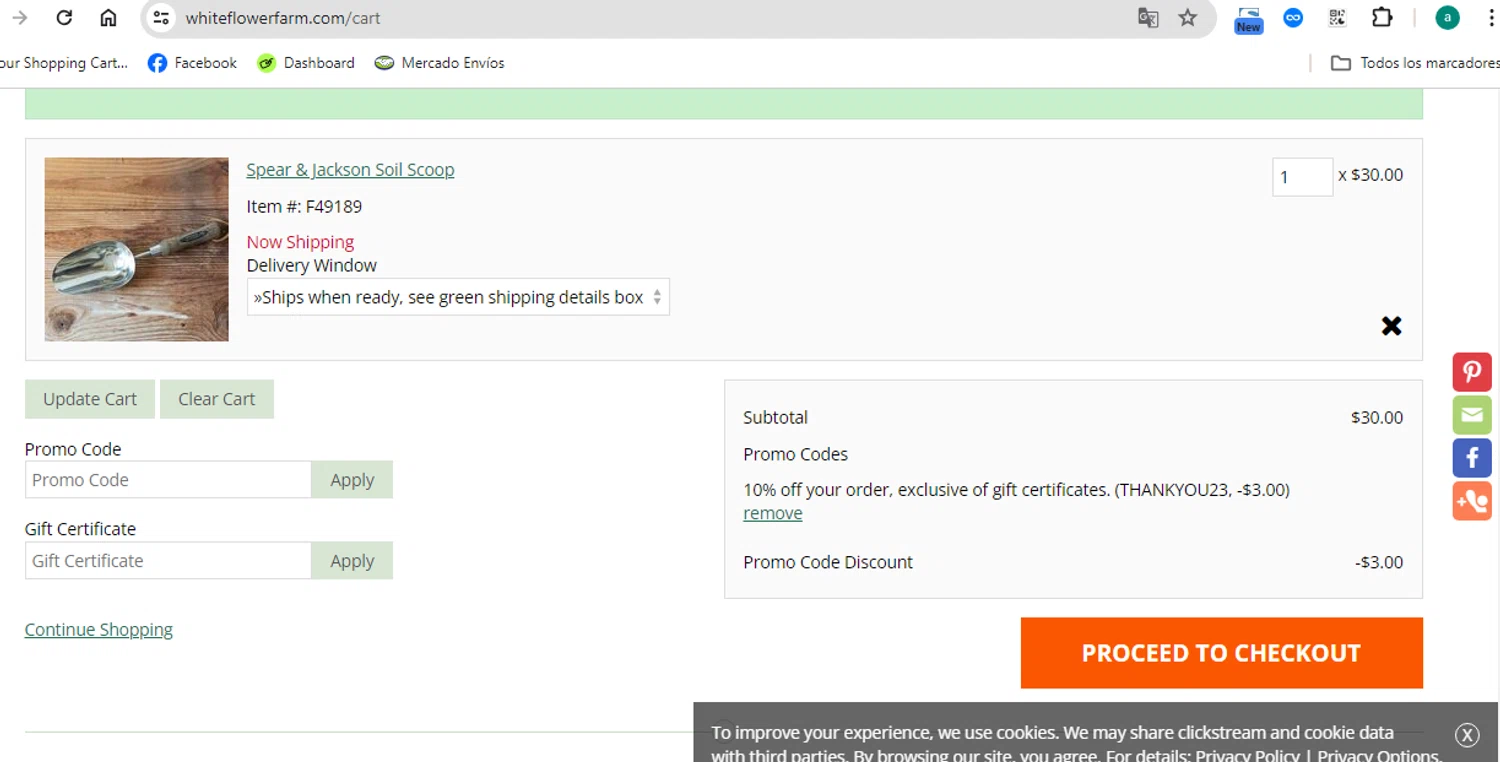Click Proceed to Checkout
This screenshot has width=1500, height=762.
(x=1221, y=653)
